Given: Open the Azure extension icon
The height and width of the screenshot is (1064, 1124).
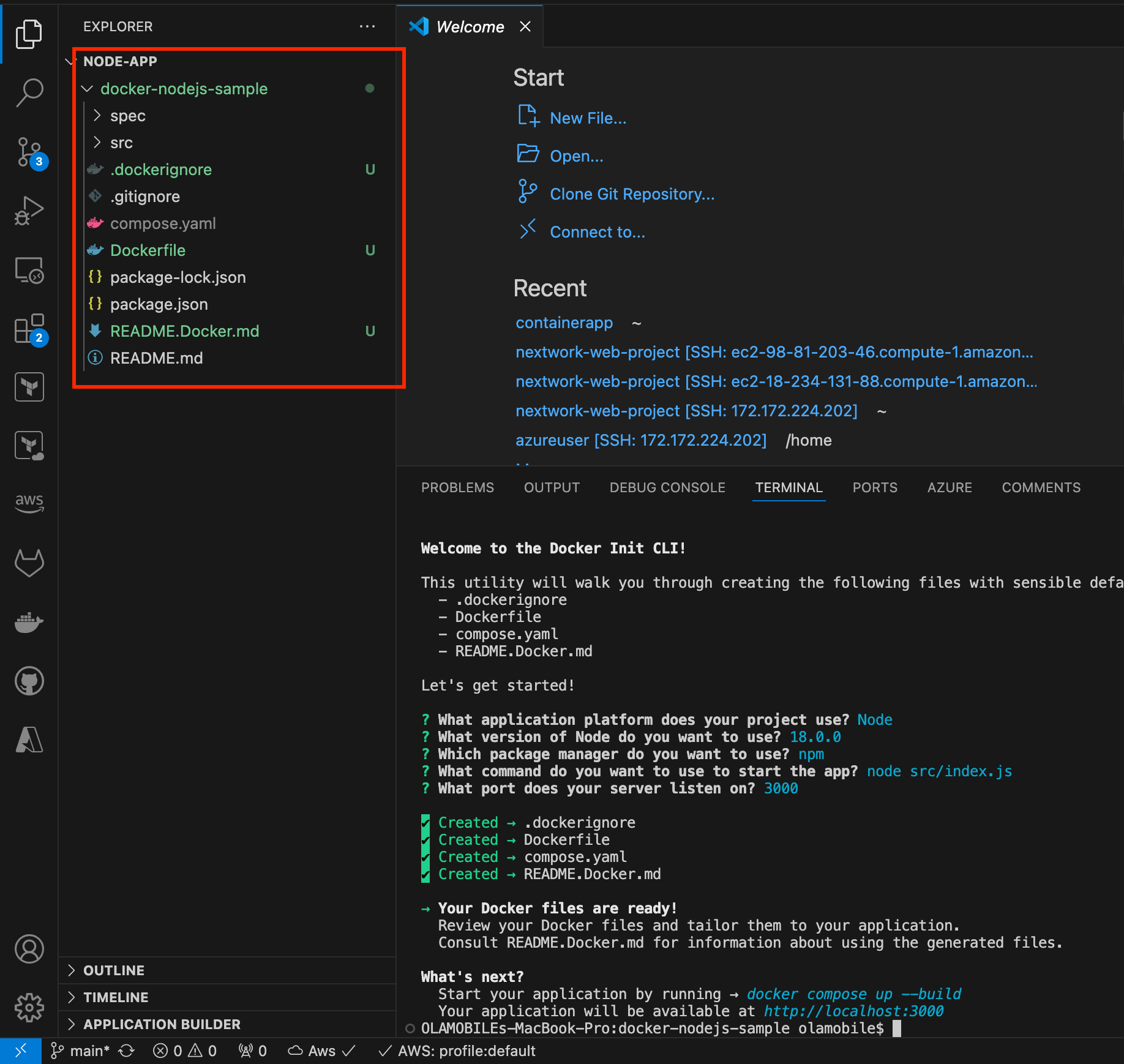Looking at the screenshot, I should coord(29,740).
